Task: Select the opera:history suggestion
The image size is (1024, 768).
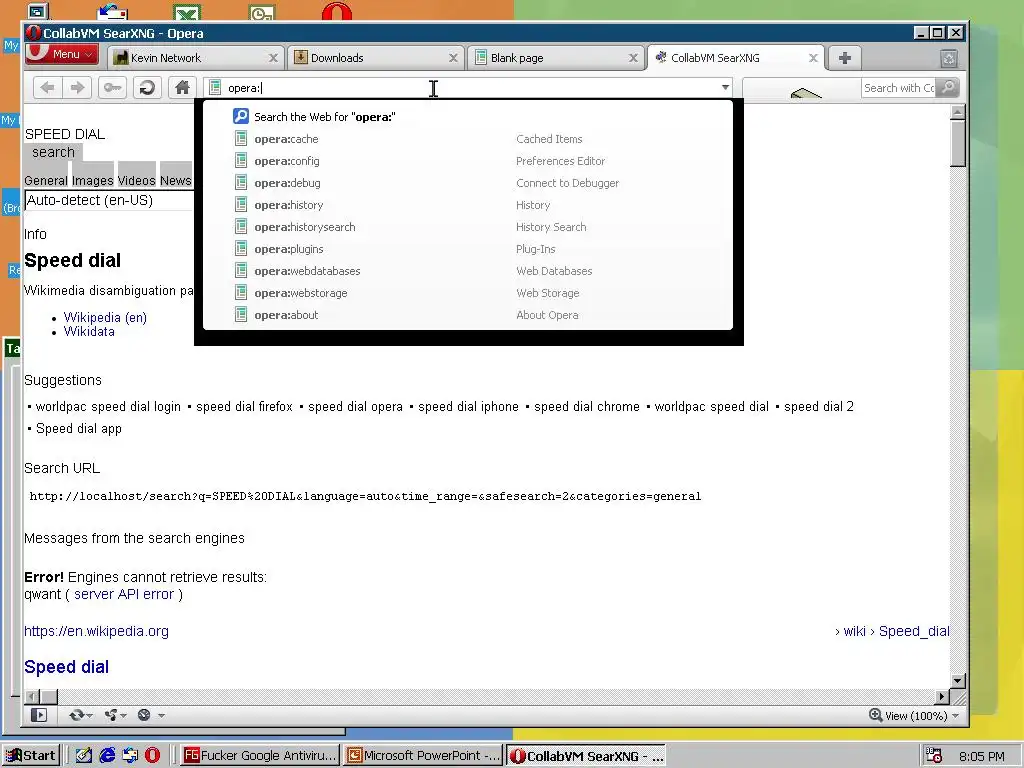Action: [x=468, y=205]
